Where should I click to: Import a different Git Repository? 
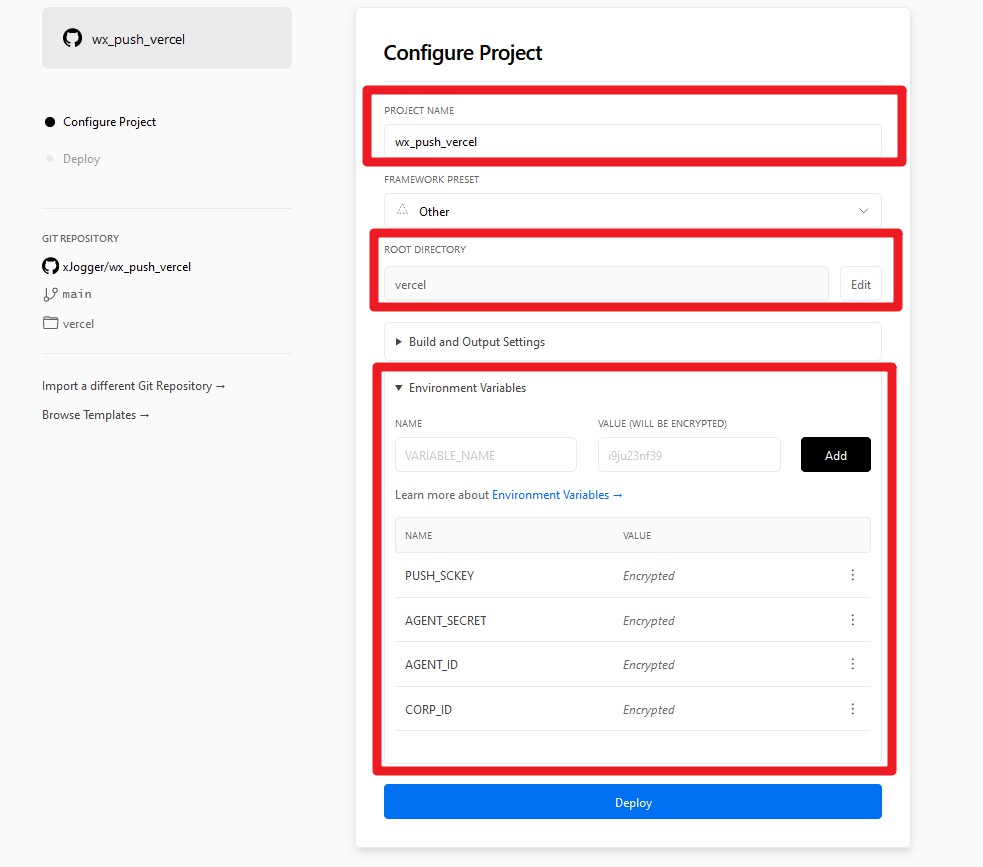click(134, 386)
